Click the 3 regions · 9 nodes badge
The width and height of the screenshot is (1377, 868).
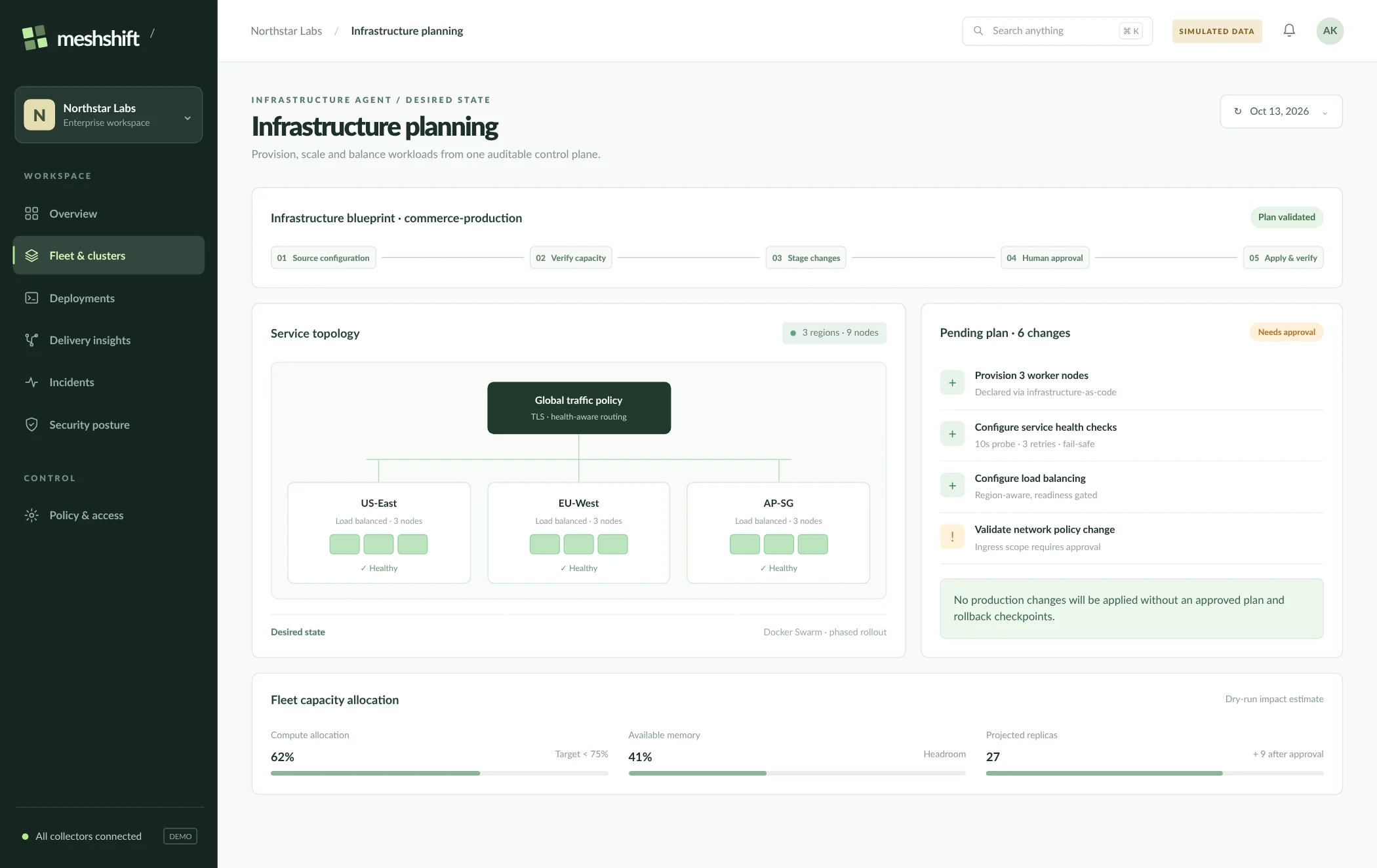coord(834,333)
